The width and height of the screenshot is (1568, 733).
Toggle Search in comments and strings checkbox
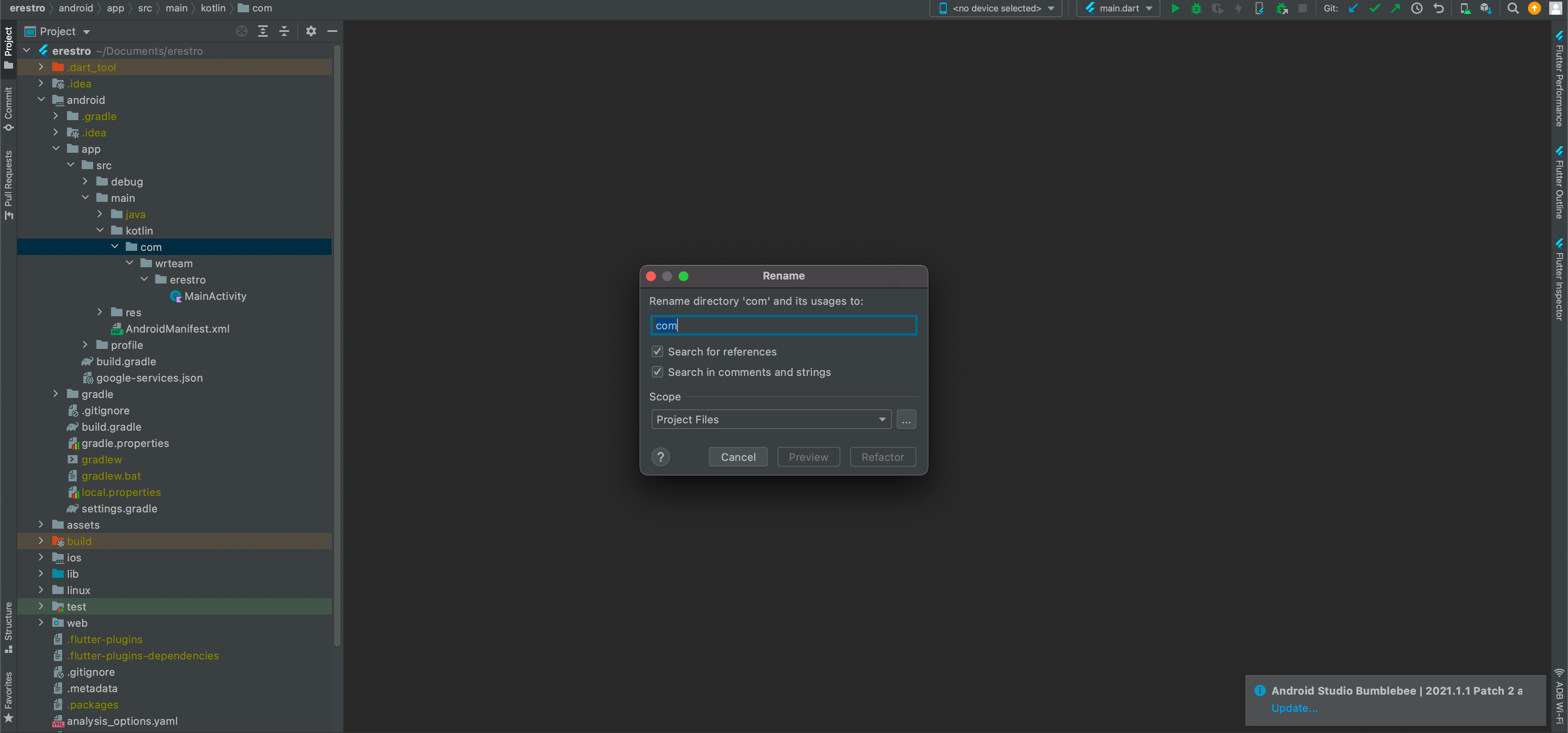coord(657,372)
